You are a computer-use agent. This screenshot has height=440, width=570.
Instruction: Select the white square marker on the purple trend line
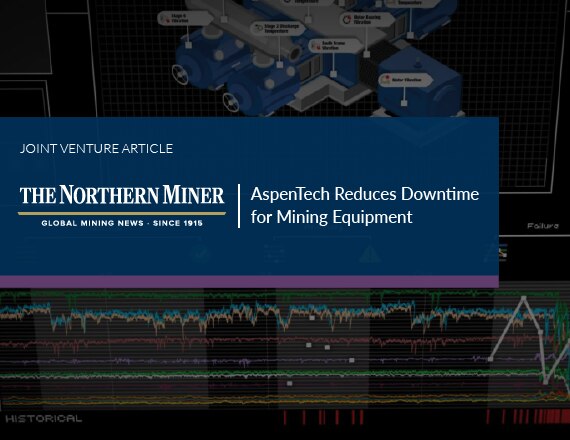[352, 360]
